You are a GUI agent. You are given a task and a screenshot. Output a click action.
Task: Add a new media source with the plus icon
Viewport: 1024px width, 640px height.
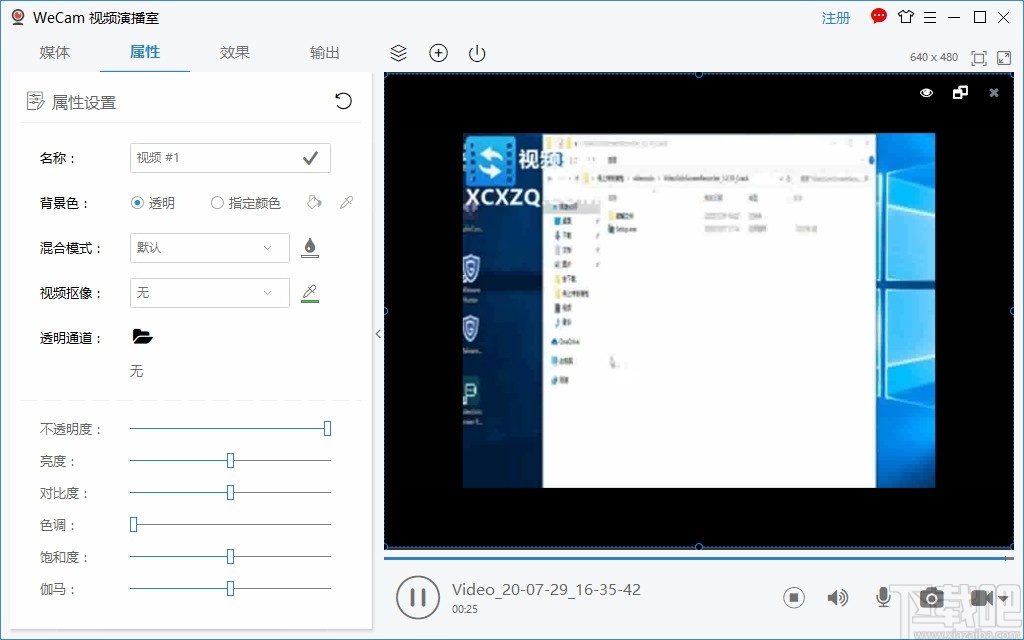pyautogui.click(x=438, y=53)
